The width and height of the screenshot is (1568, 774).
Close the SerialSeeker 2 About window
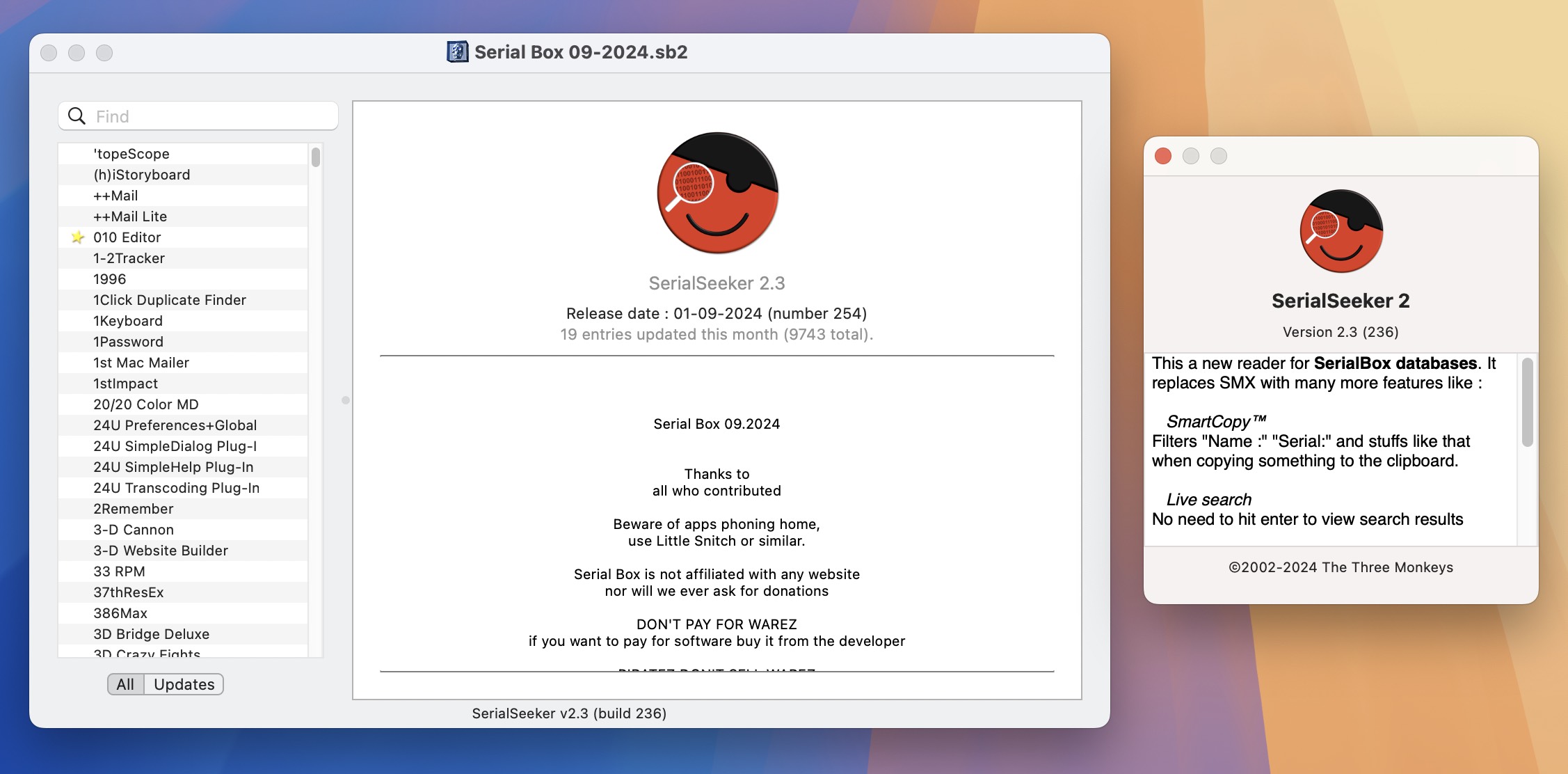tap(1163, 156)
